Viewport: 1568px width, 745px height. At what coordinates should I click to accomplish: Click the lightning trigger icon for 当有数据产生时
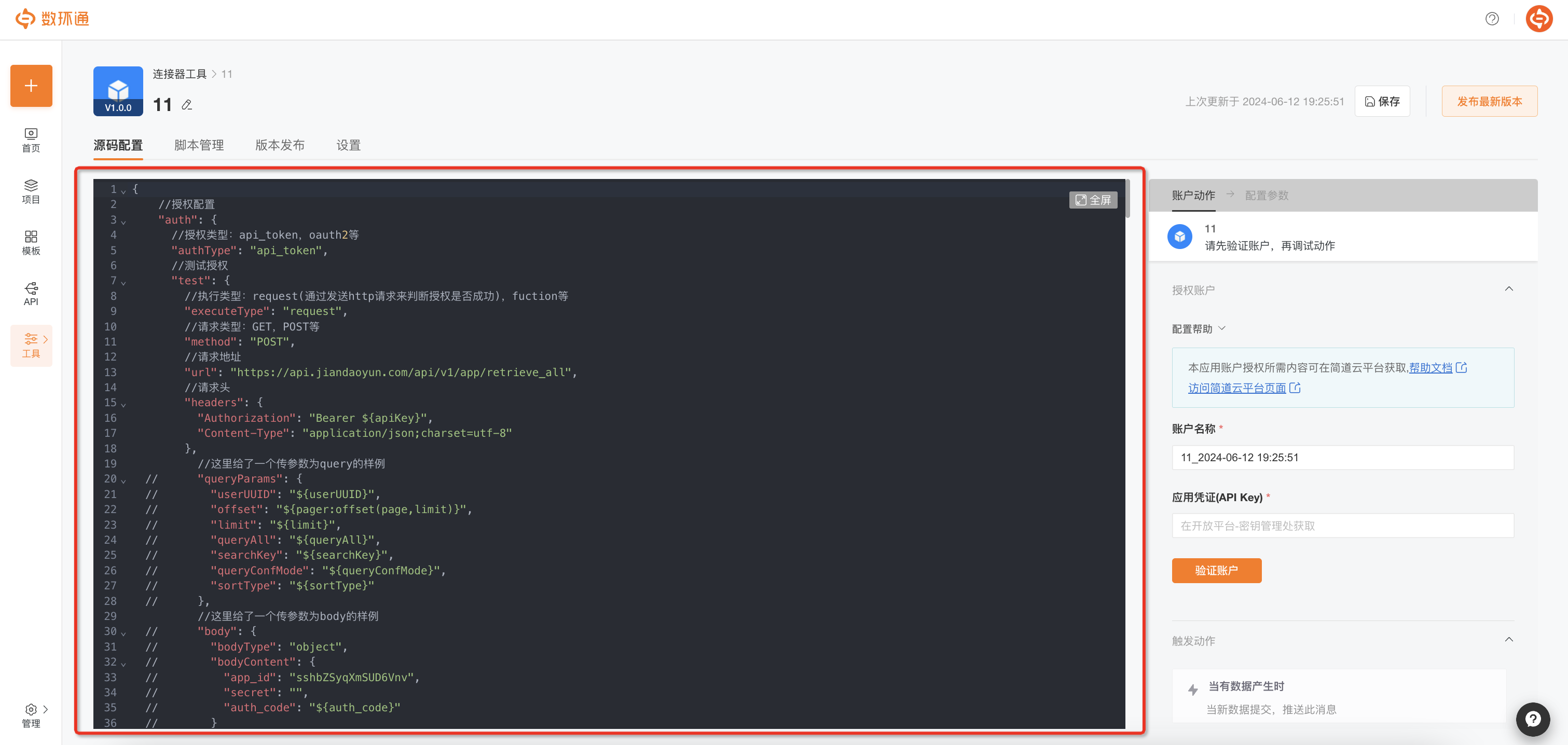click(x=1193, y=689)
